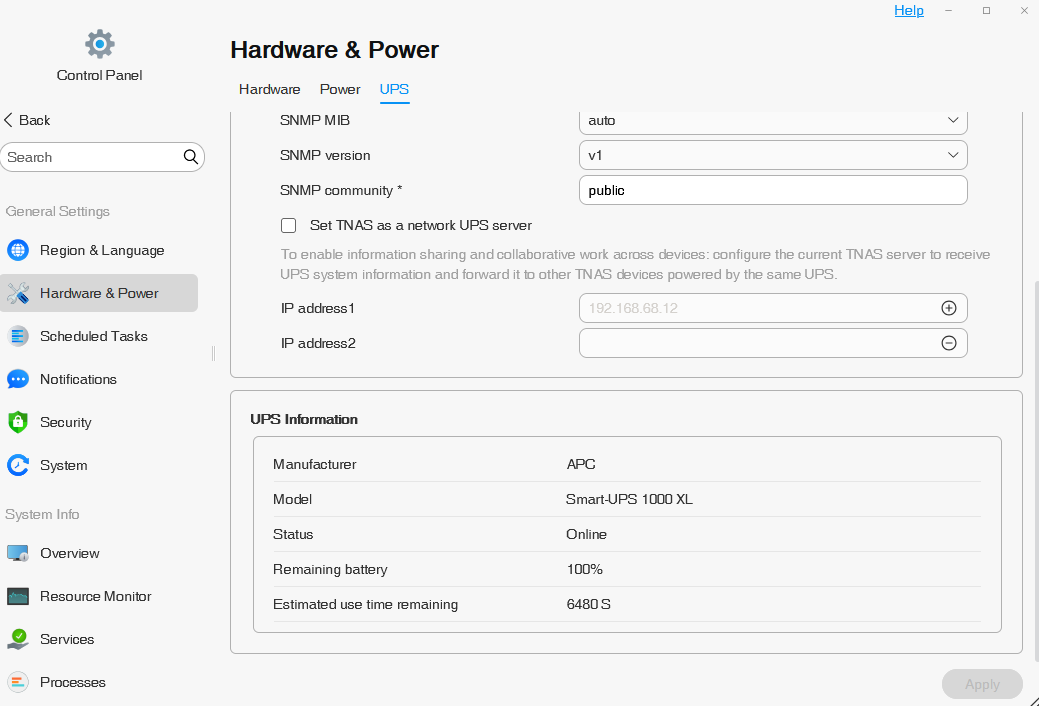Viewport: 1039px width, 706px height.
Task: Open the SNMP MIB dropdown
Action: click(773, 121)
